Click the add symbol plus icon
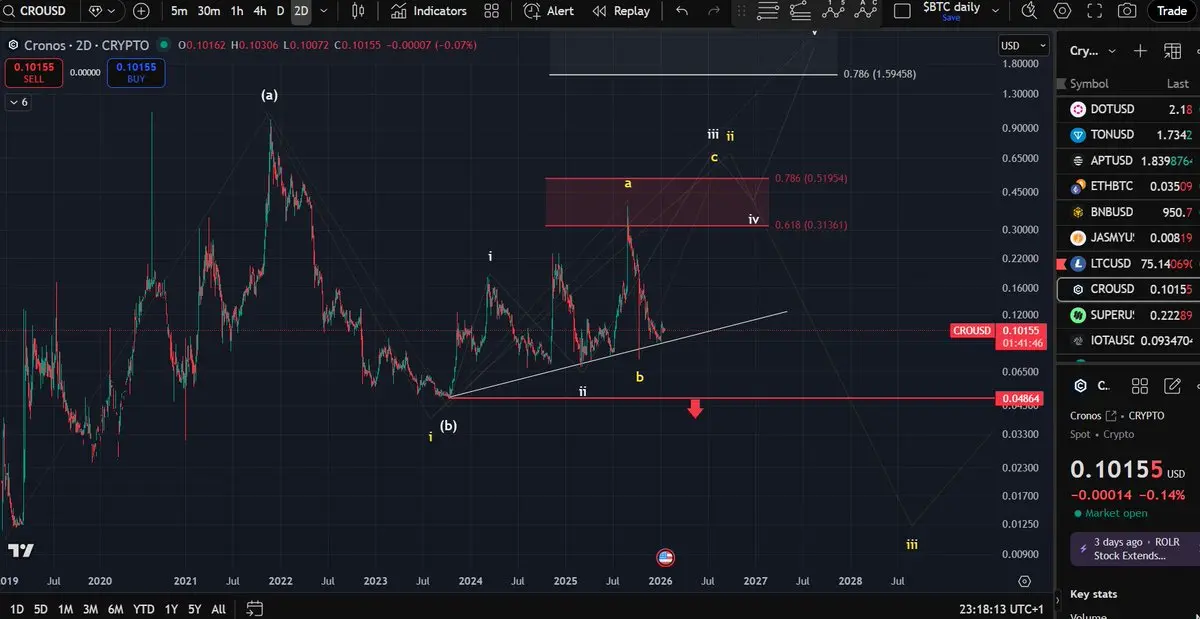The height and width of the screenshot is (619, 1200). pos(141,11)
